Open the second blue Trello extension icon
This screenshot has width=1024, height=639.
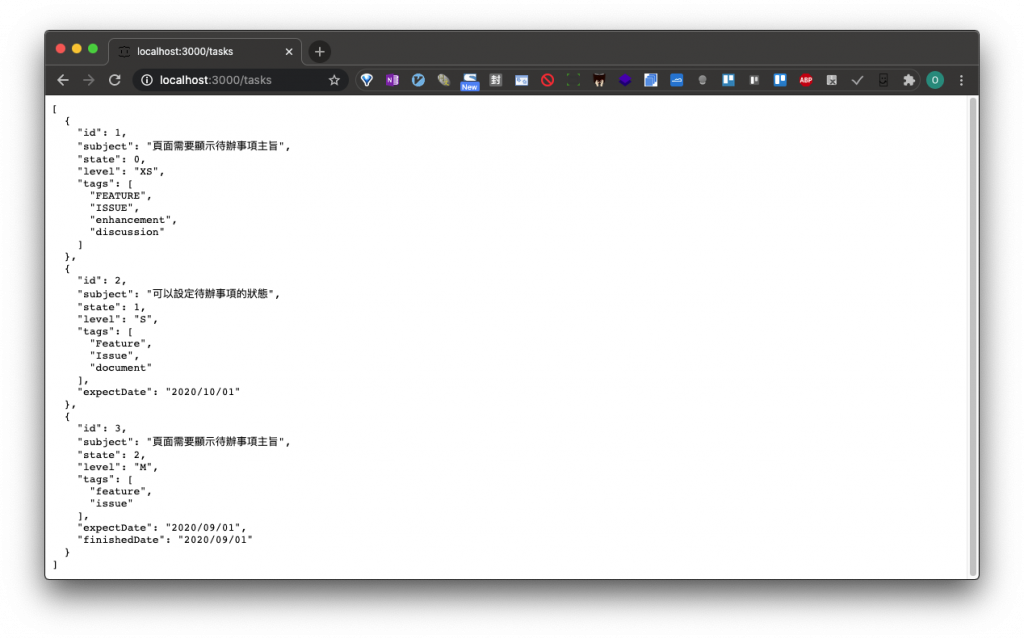780,80
